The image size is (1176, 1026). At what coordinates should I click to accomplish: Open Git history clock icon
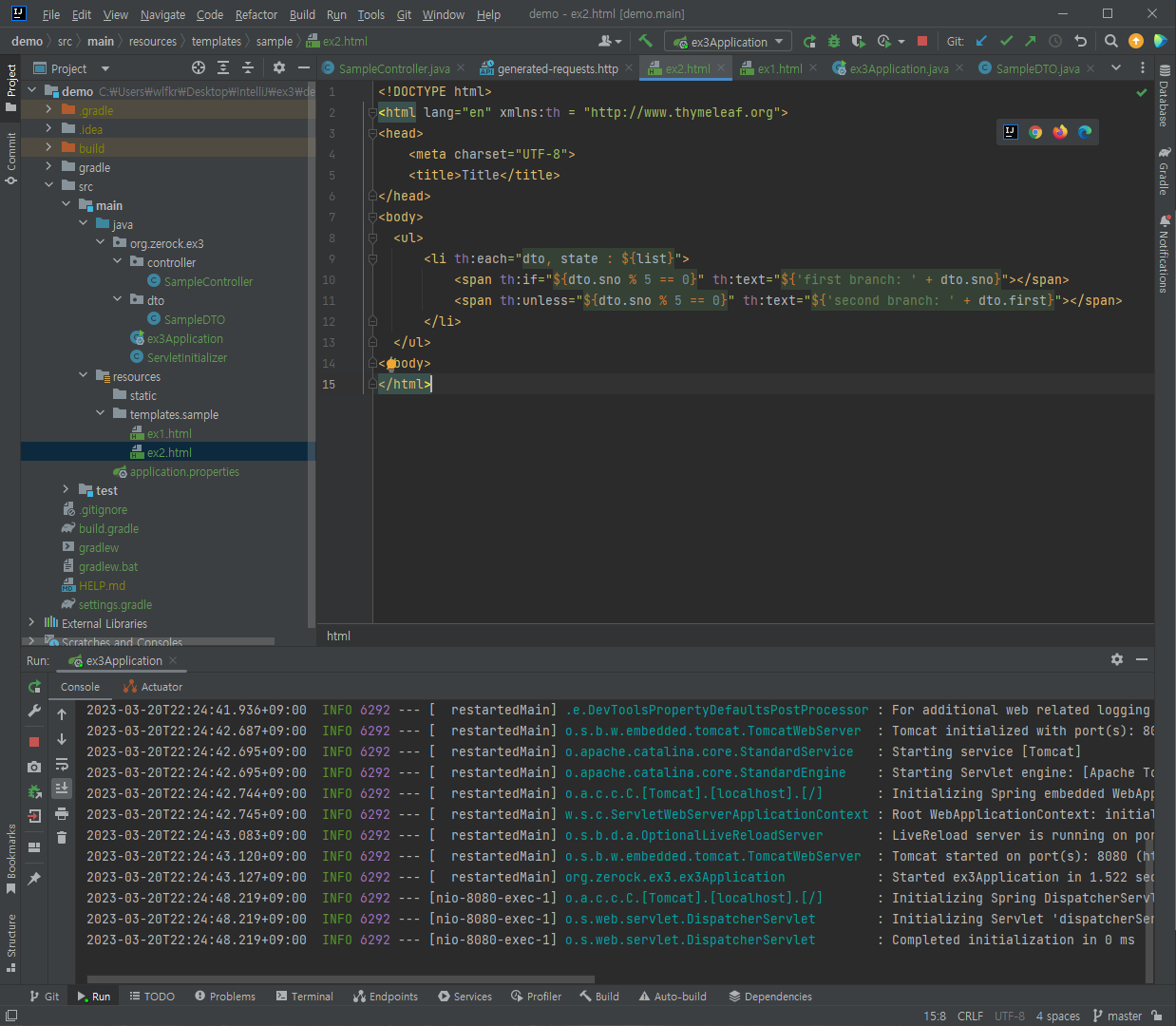[1055, 41]
